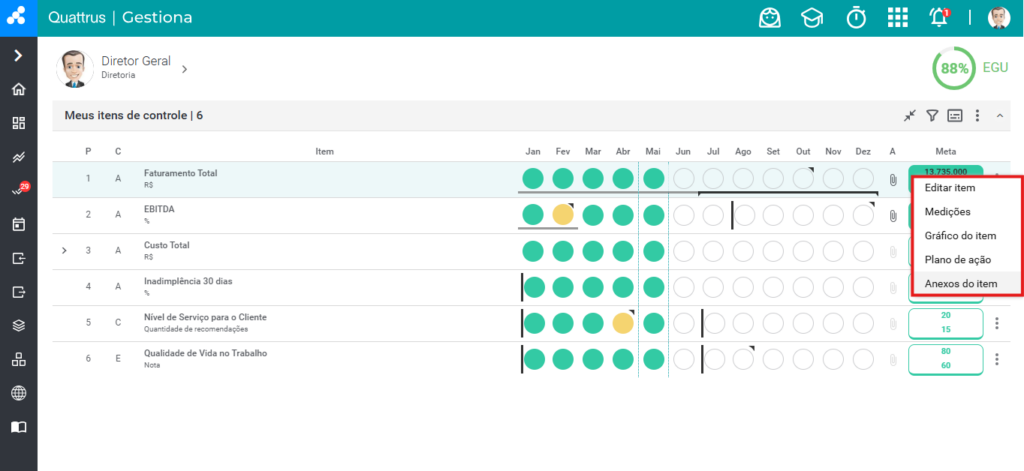Open Qualidade de Vida no Trabalho item

point(206,353)
